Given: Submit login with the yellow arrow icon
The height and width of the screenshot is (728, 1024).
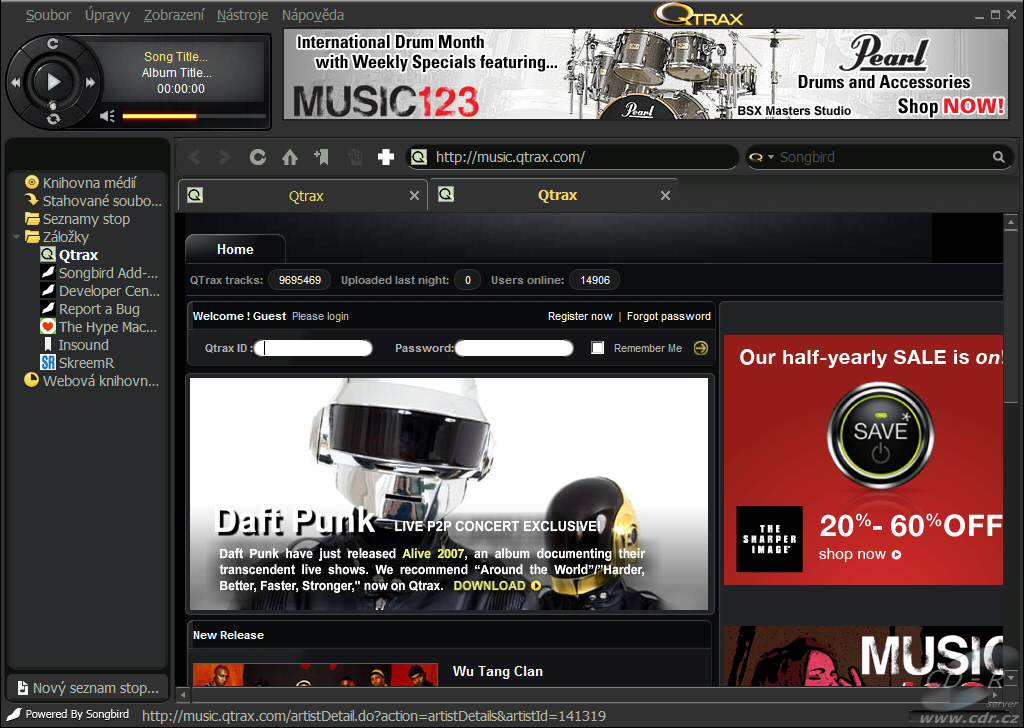Looking at the screenshot, I should tap(701, 348).
